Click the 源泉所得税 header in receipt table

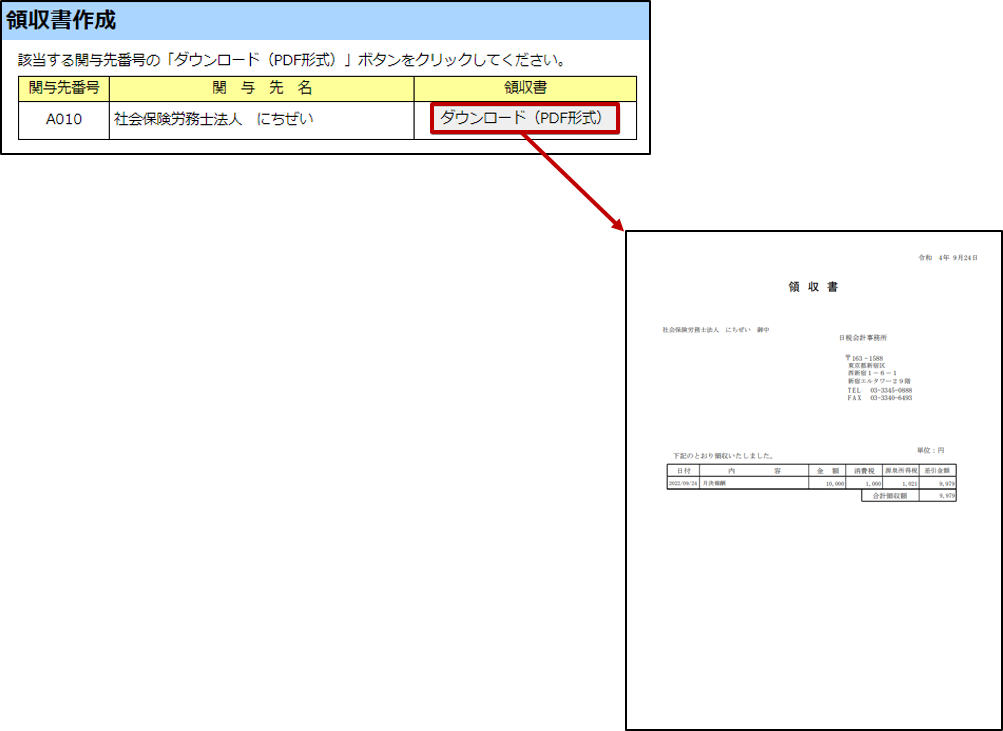(901, 469)
